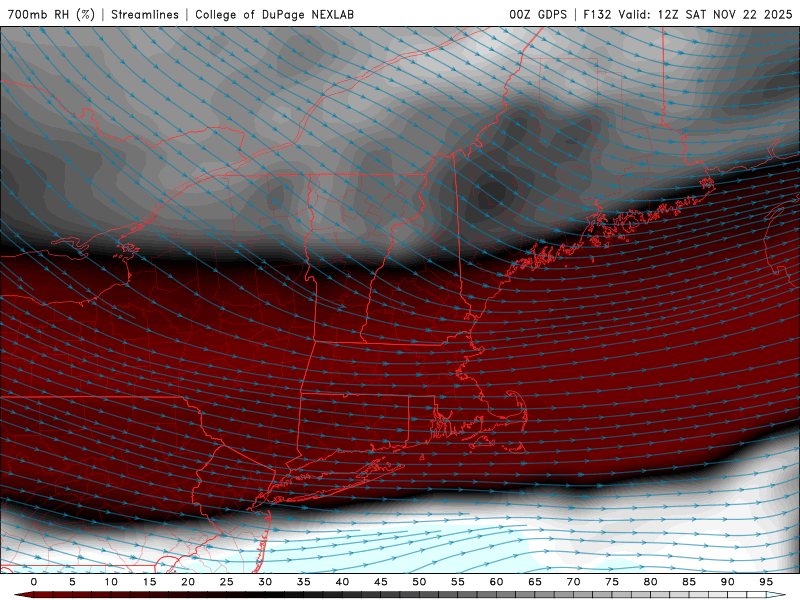Viewport: 800px width, 600px height.
Task: Click the '15' colorbar scale label
Action: pos(149,582)
